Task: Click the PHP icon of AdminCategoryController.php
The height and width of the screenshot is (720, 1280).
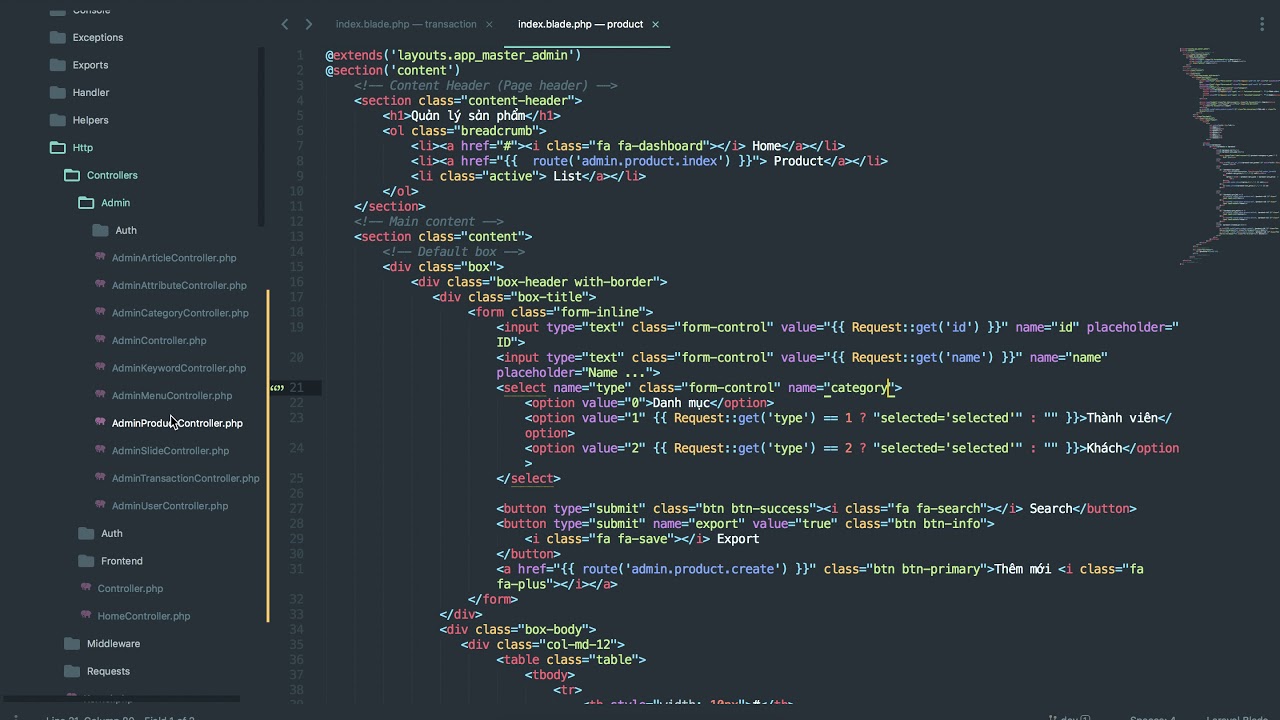Action: pos(100,312)
